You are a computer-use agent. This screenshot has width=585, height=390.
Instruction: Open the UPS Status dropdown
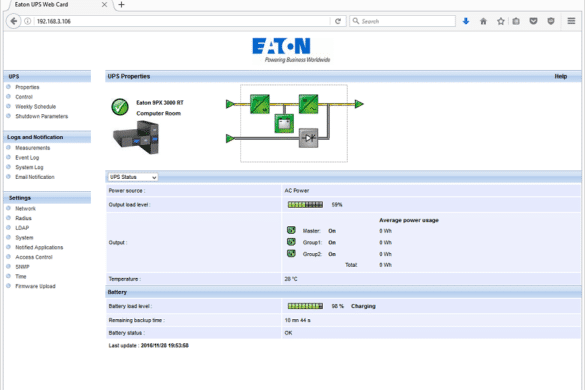click(x=133, y=177)
